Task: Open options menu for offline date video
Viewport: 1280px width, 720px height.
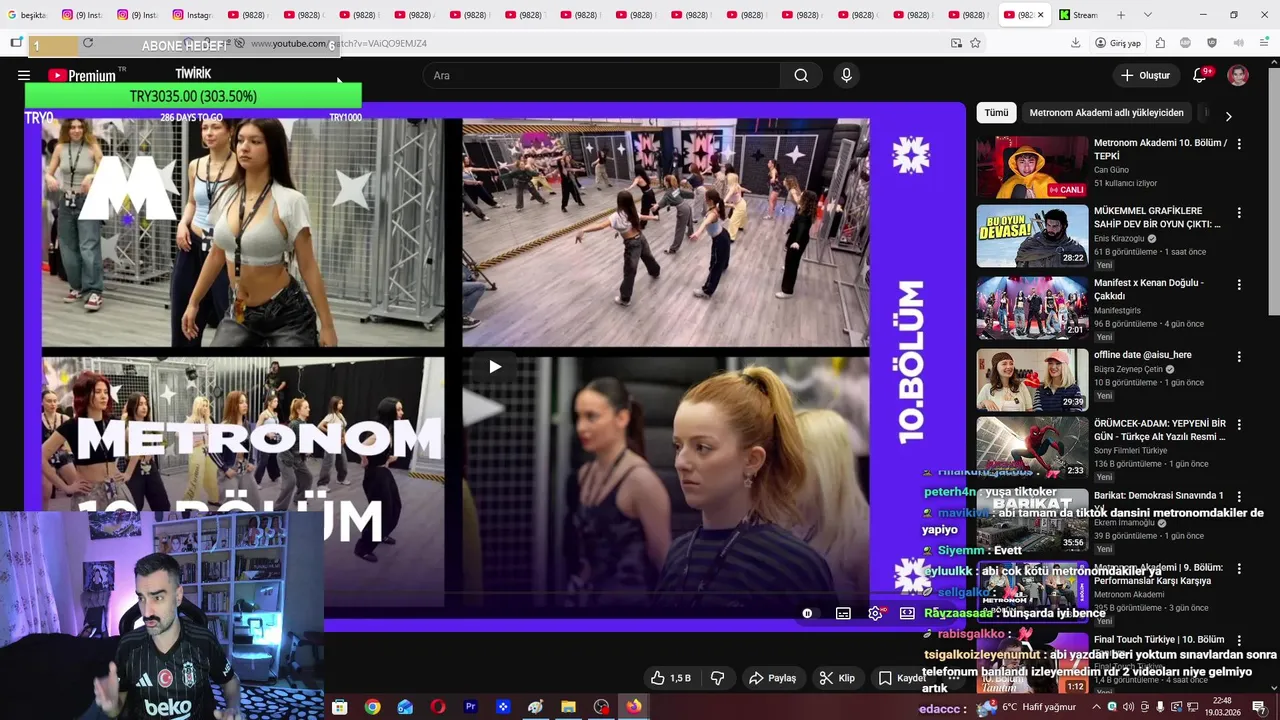Action: [x=1239, y=356]
